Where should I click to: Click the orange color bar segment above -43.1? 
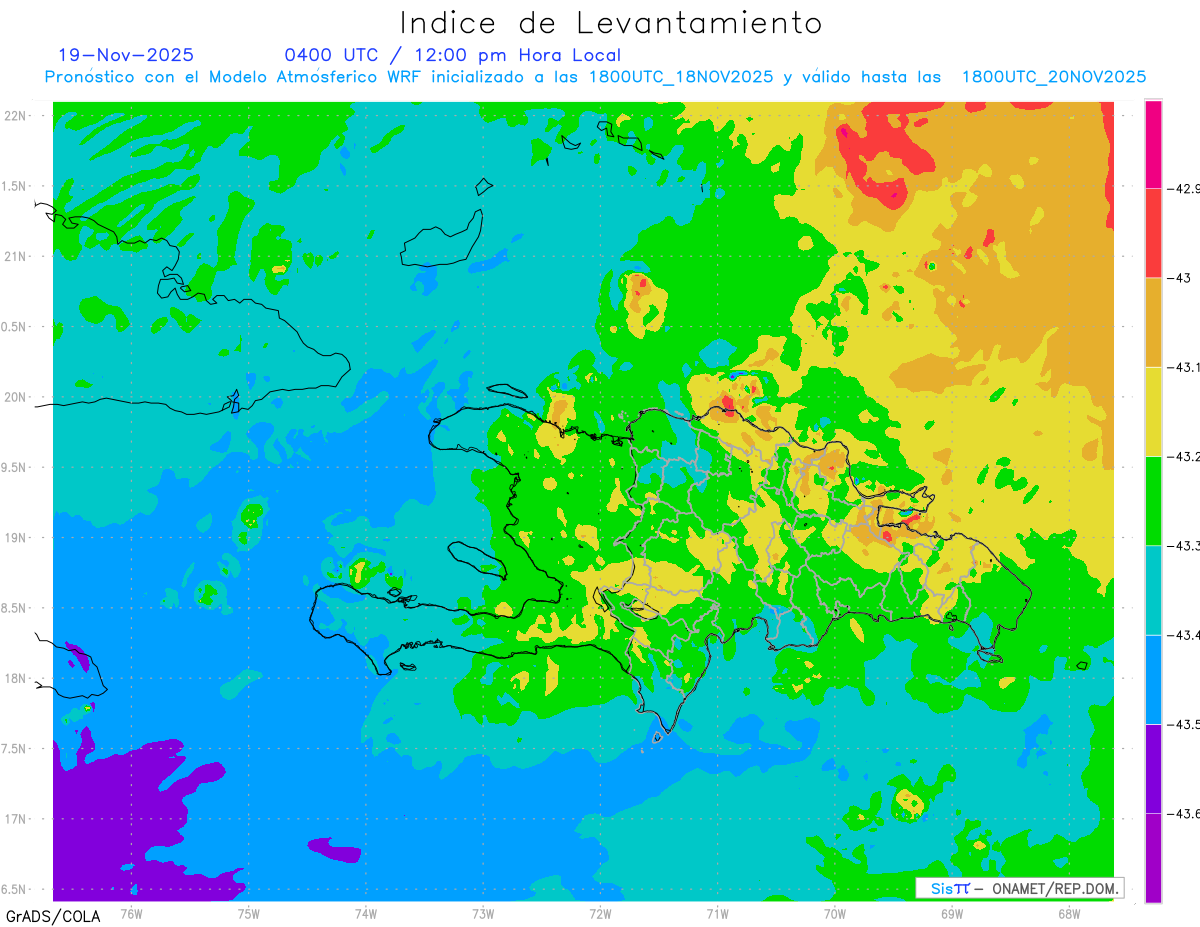click(x=1153, y=322)
